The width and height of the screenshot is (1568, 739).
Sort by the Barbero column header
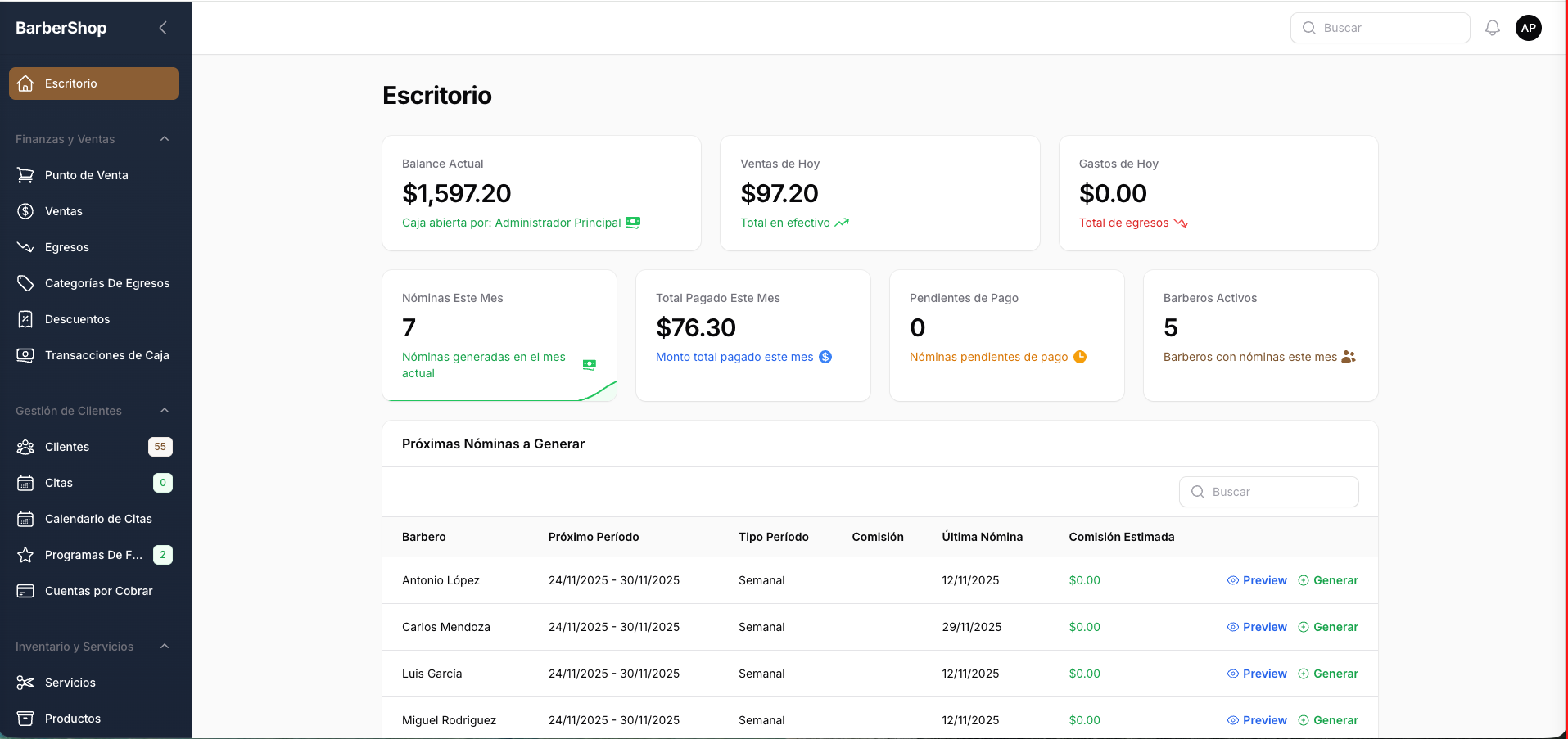click(424, 537)
